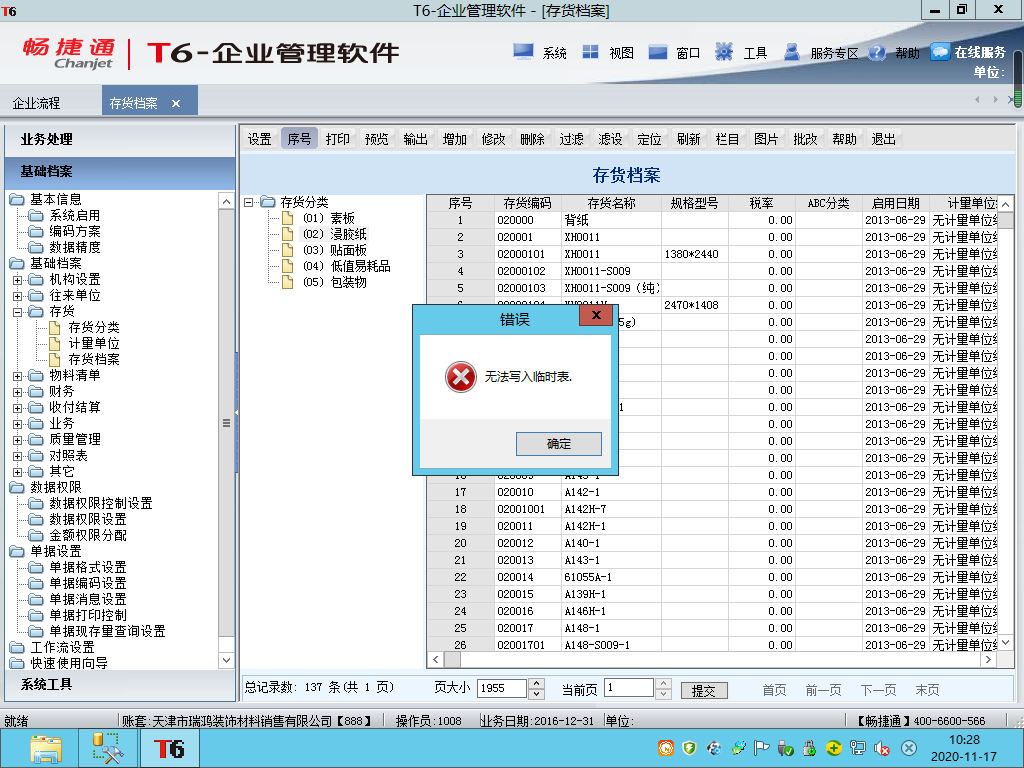Select category (03) 贴面板
This screenshot has width=1024, height=768.
[x=334, y=250]
